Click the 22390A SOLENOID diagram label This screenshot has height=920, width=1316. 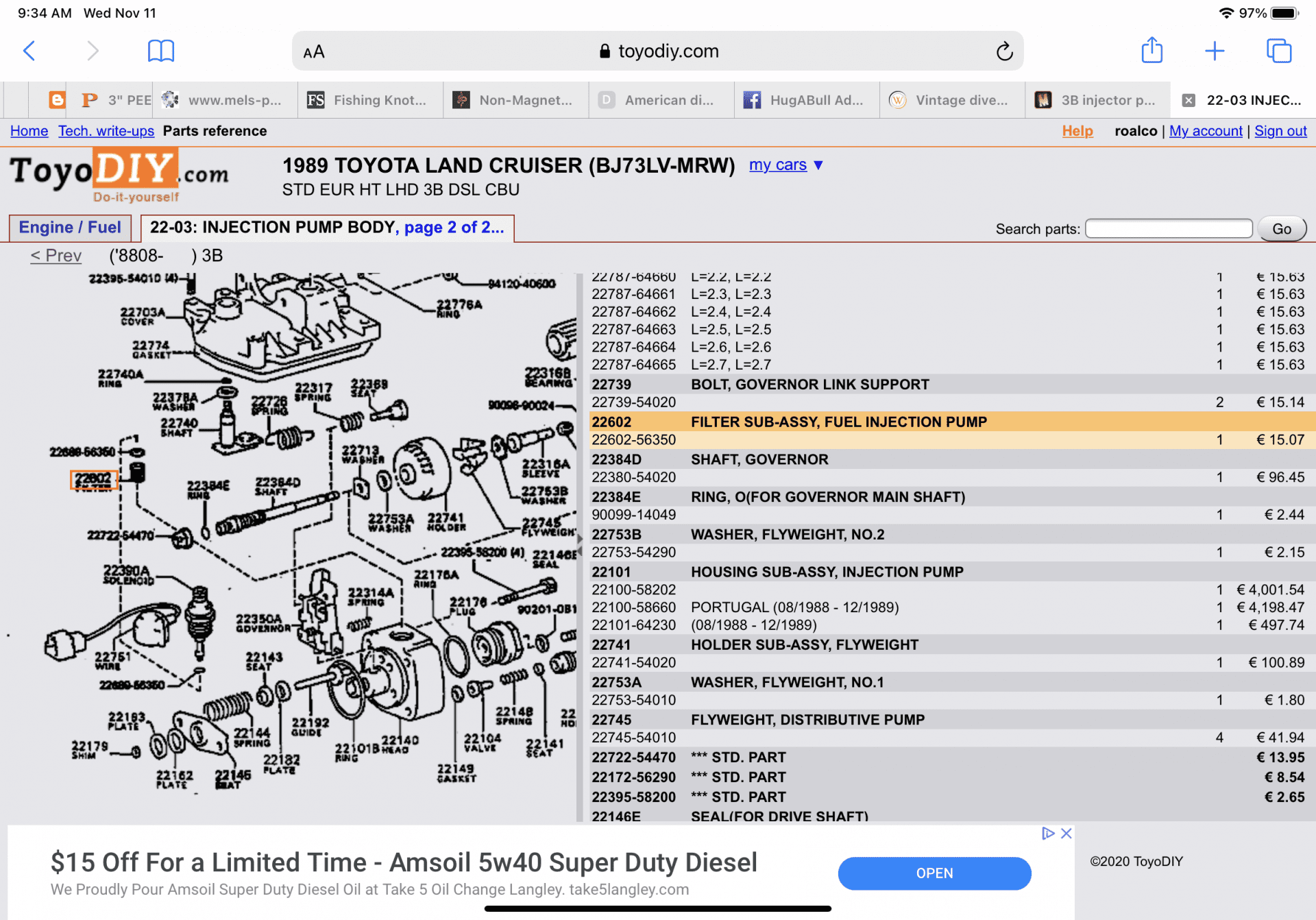(x=128, y=574)
